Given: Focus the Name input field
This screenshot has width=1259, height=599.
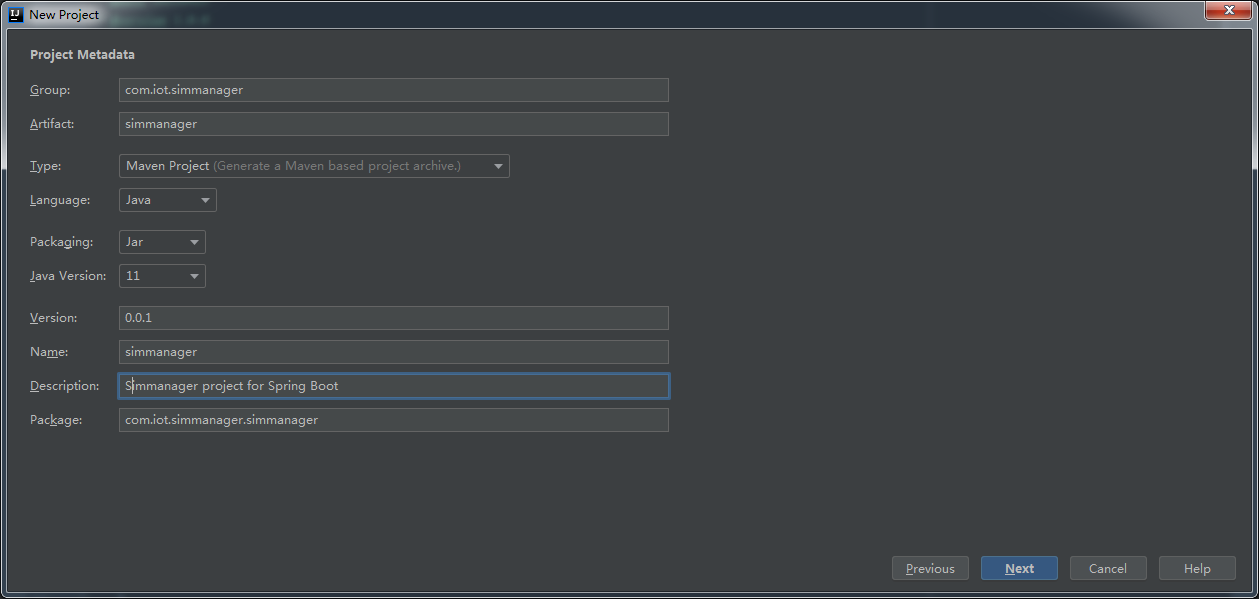Looking at the screenshot, I should [x=394, y=352].
